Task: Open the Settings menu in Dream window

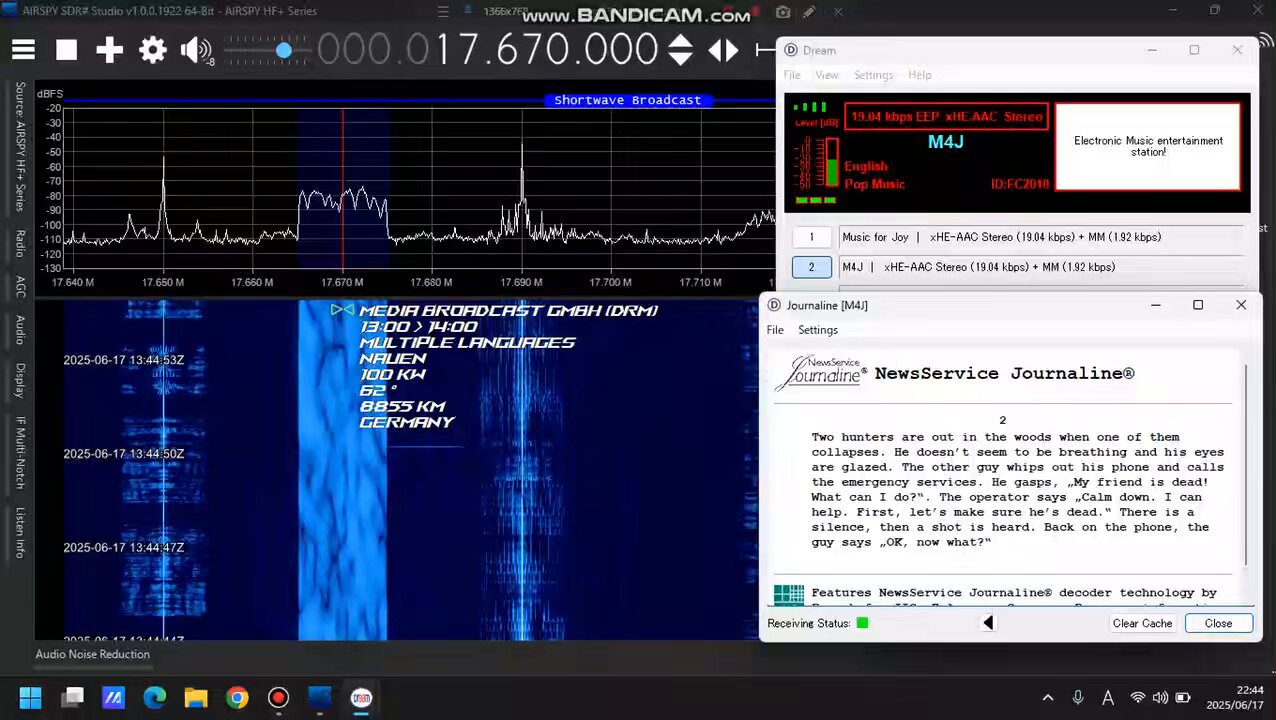Action: click(x=873, y=75)
